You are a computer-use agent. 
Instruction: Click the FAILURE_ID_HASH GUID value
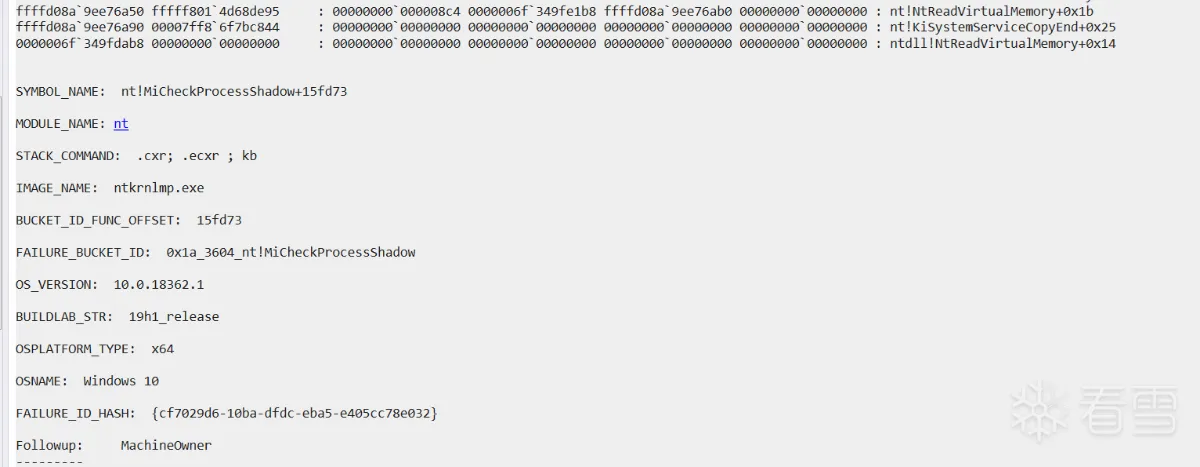294,413
